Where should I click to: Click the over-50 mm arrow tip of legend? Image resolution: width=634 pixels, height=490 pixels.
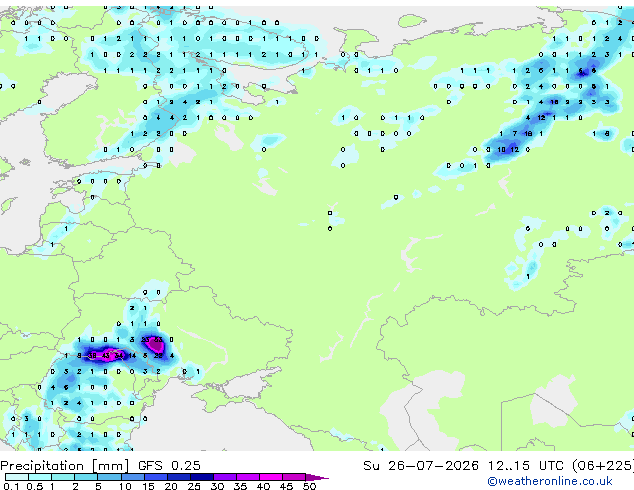click(x=317, y=477)
